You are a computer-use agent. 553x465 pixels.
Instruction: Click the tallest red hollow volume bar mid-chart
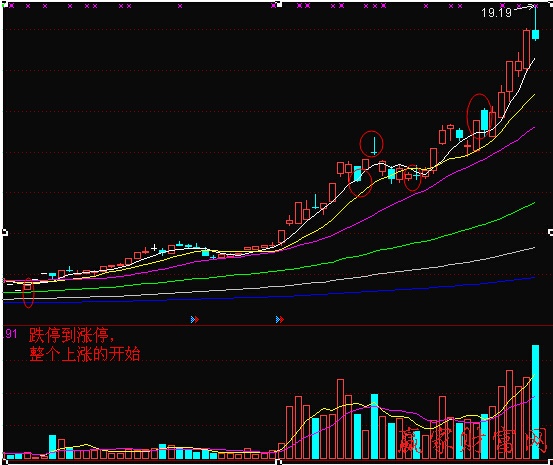(x=340, y=419)
